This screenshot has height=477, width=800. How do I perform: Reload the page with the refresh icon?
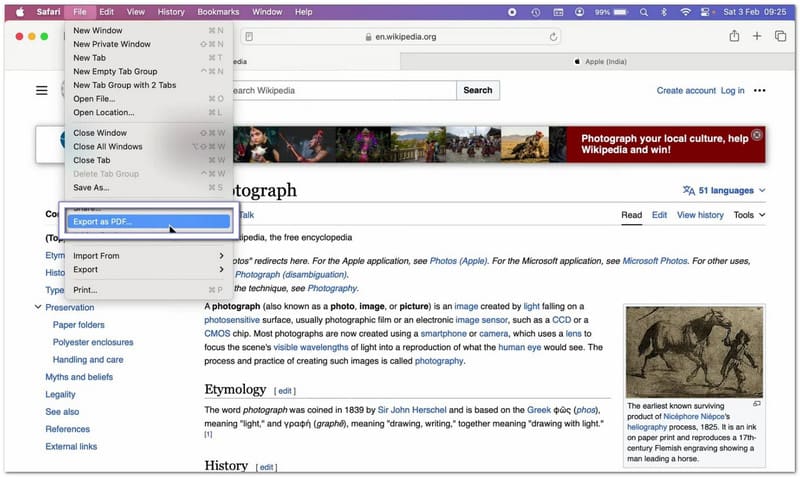pyautogui.click(x=553, y=37)
